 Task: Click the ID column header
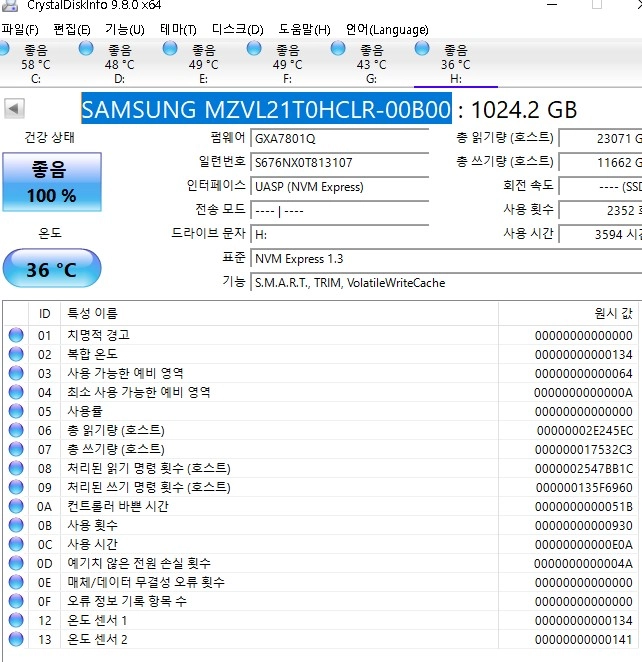[44, 314]
